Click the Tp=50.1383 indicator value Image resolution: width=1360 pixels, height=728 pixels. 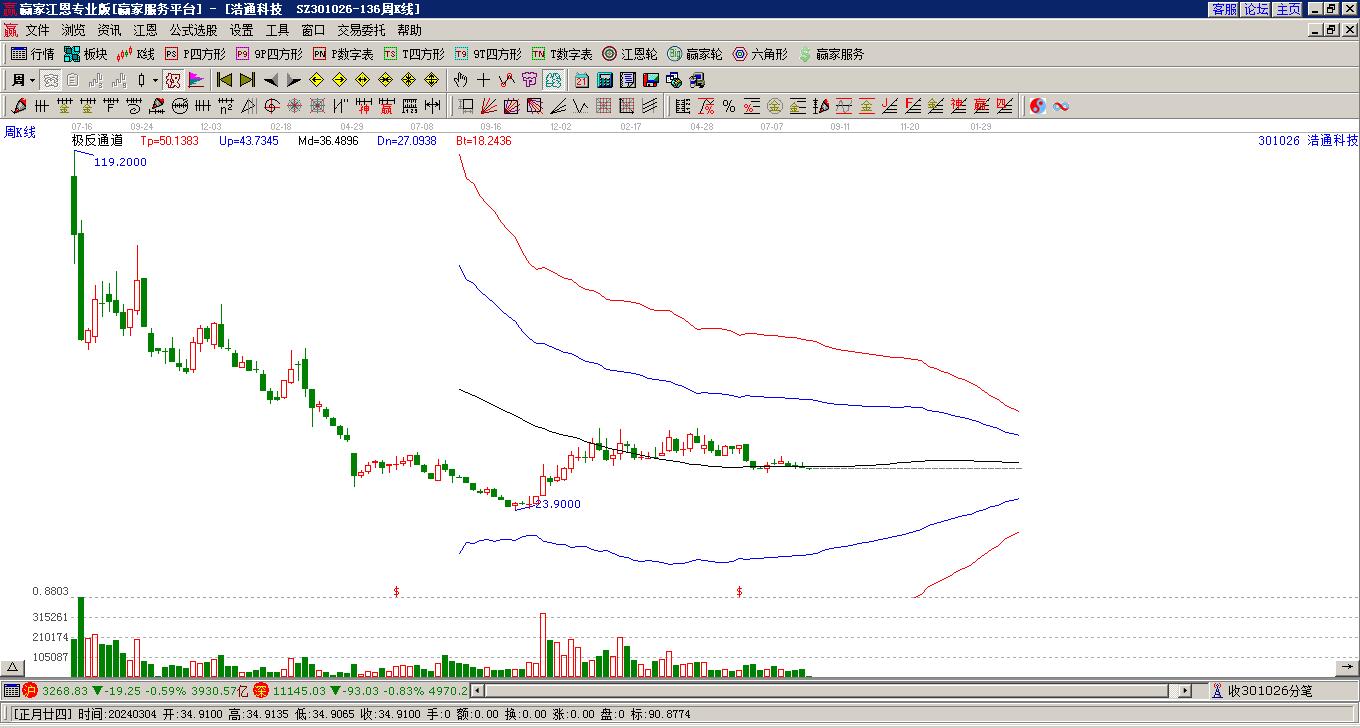click(x=169, y=141)
